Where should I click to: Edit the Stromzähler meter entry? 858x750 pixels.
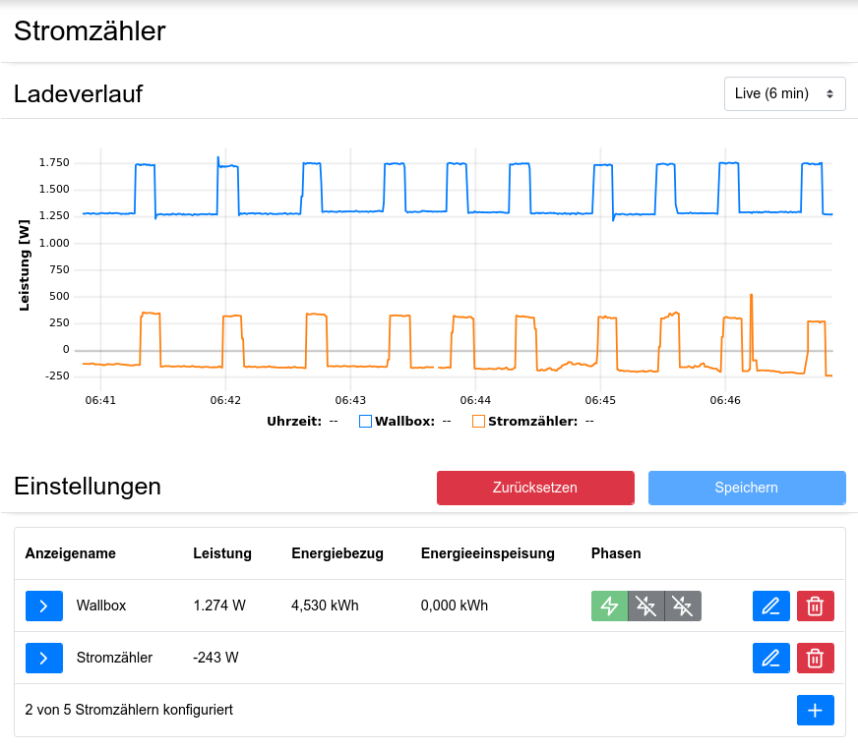[x=770, y=658]
